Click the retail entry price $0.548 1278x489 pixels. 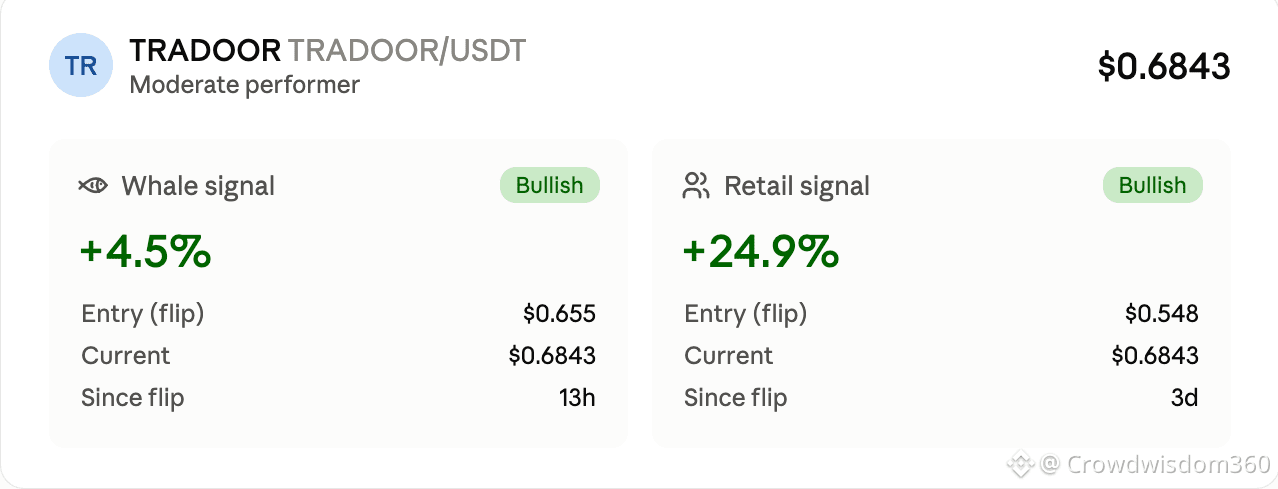pyautogui.click(x=1162, y=314)
